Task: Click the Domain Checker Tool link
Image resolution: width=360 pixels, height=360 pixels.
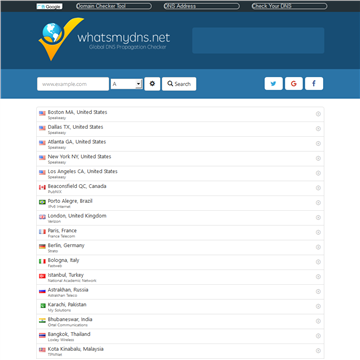Action: point(114,6)
